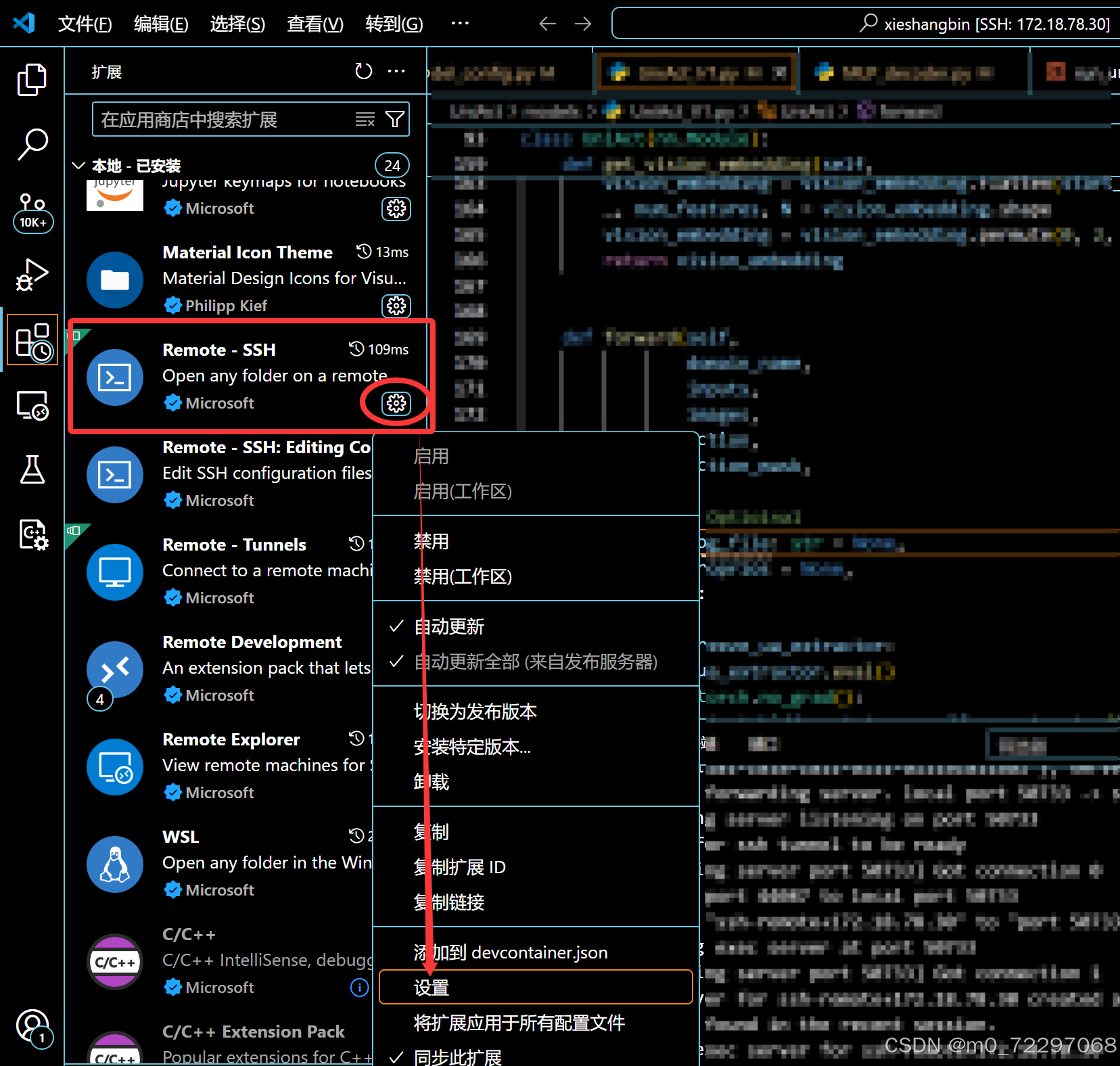Click Material Icon Theme folder icon
Screen dimensions: 1120x1066
point(115,280)
